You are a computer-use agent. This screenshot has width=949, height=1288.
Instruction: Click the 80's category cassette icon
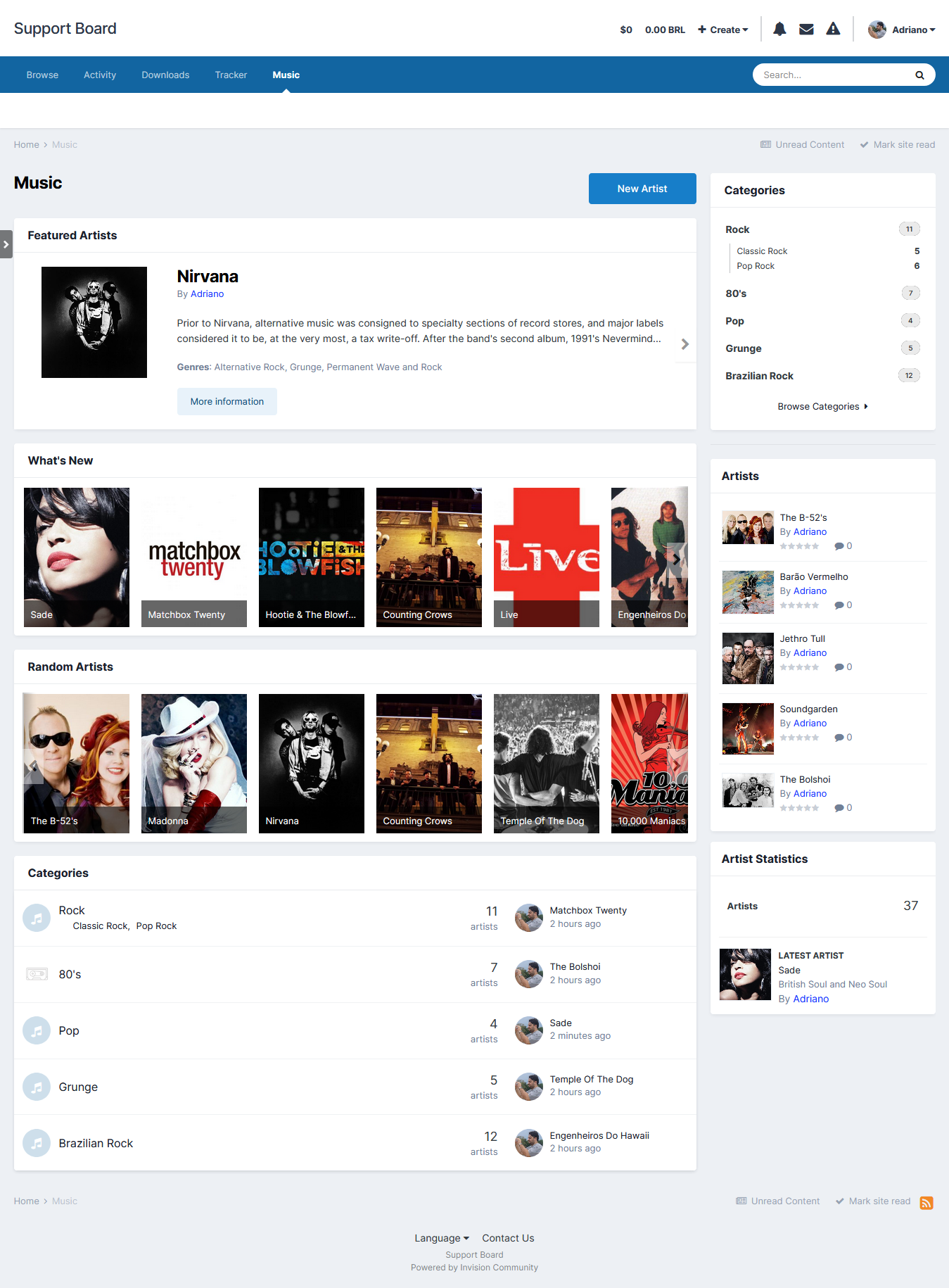pyautogui.click(x=37, y=974)
